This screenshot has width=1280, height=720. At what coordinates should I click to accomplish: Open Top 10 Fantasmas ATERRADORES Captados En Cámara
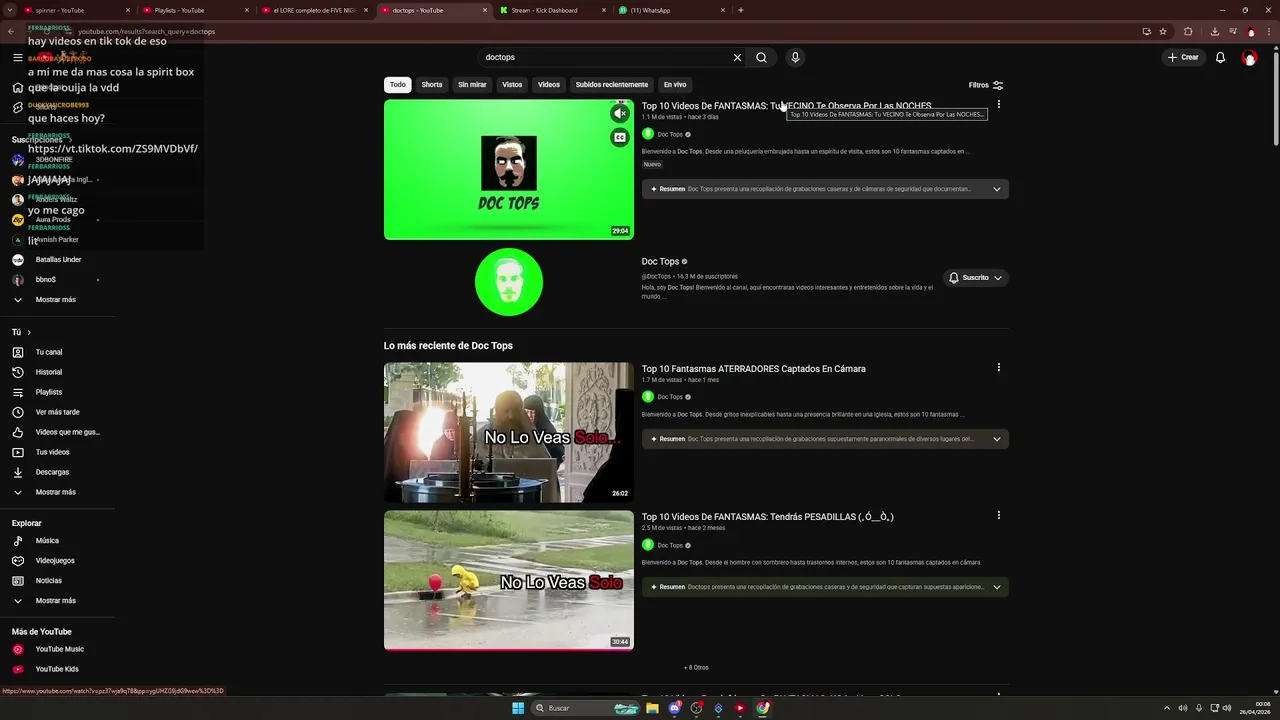753,369
